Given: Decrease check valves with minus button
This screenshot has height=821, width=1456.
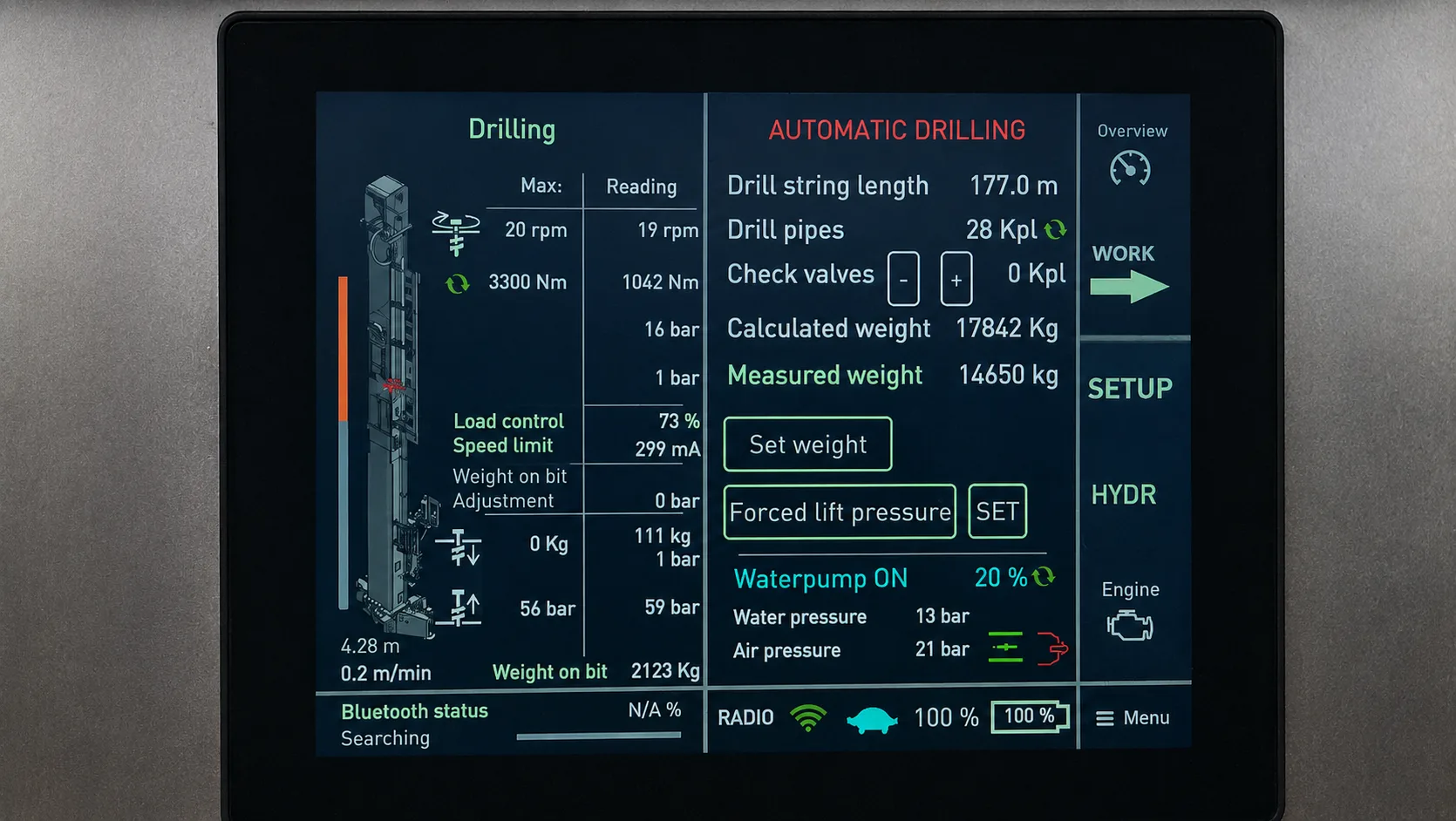Looking at the screenshot, I should tap(903, 279).
